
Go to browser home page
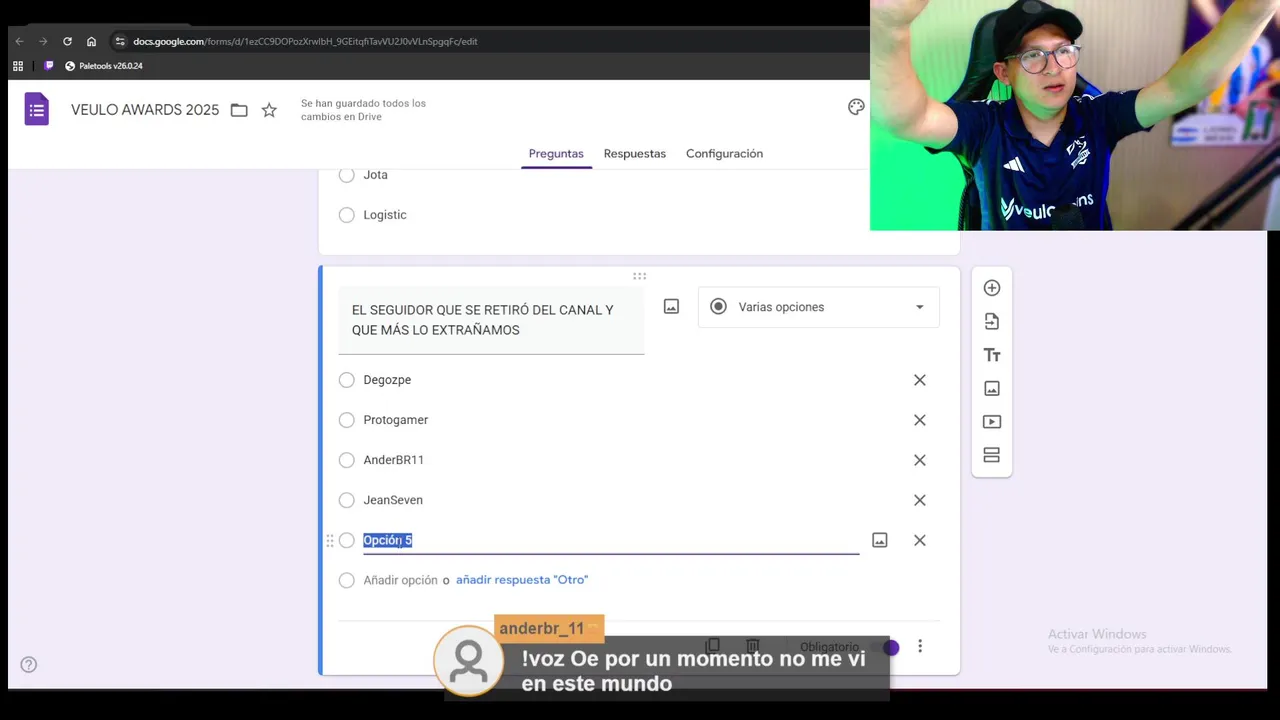tap(91, 41)
